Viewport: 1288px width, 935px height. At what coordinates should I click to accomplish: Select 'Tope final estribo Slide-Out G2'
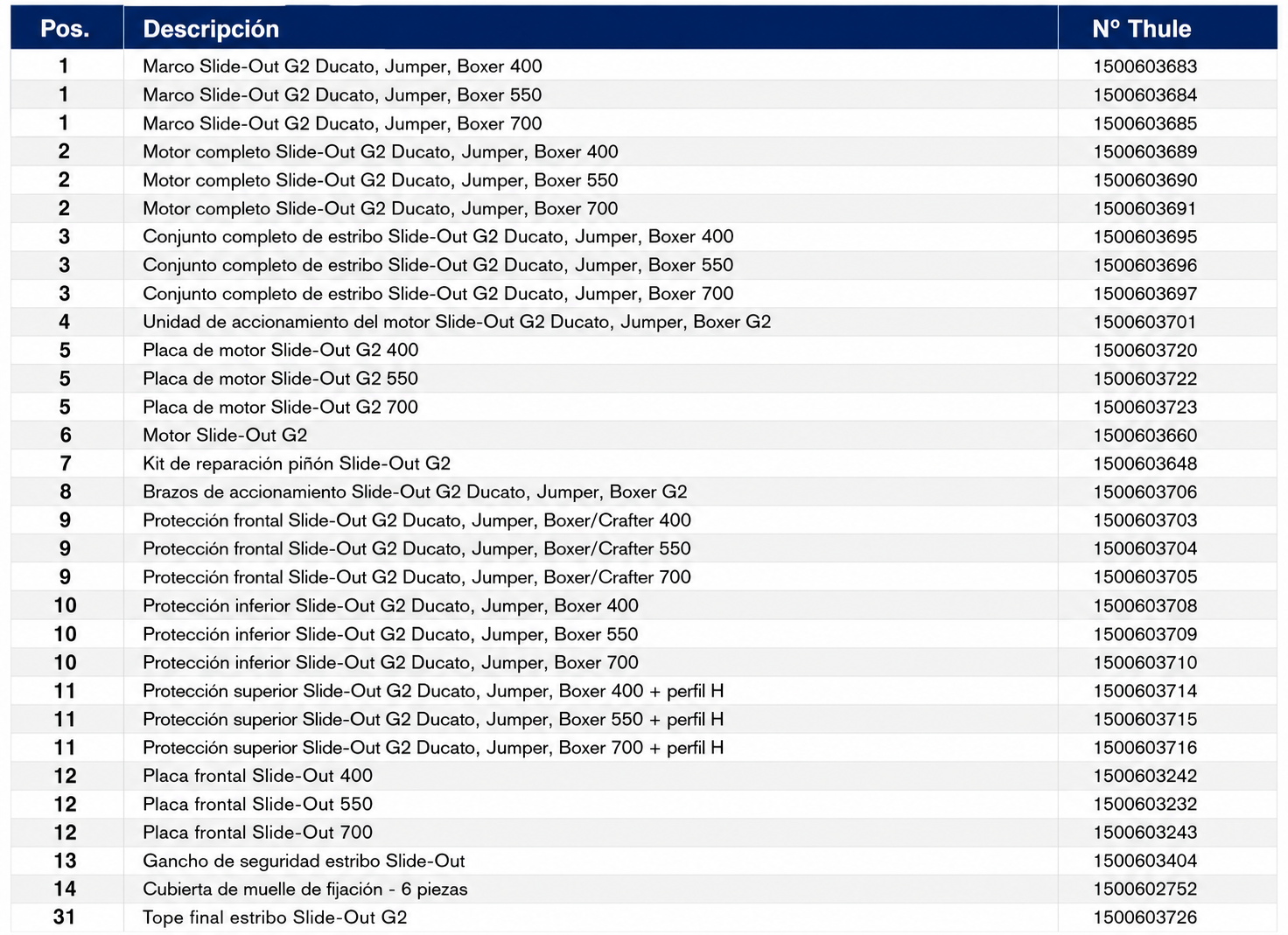coord(275,918)
